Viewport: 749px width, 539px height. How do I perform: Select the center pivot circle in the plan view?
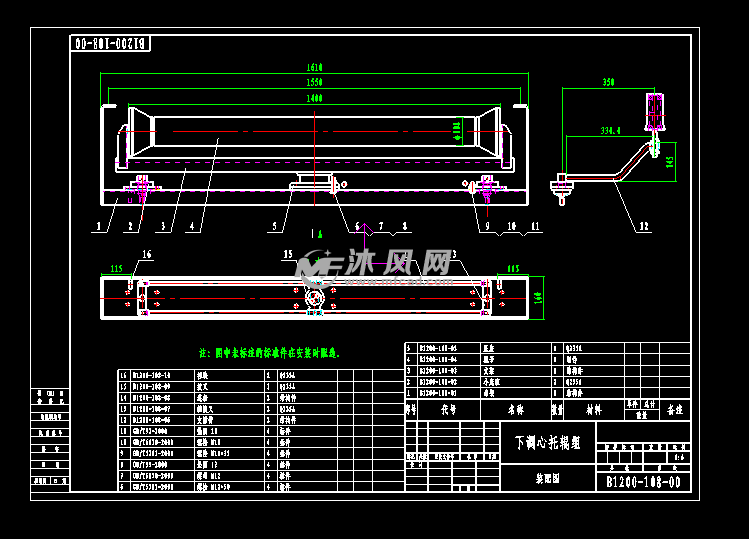[x=315, y=299]
